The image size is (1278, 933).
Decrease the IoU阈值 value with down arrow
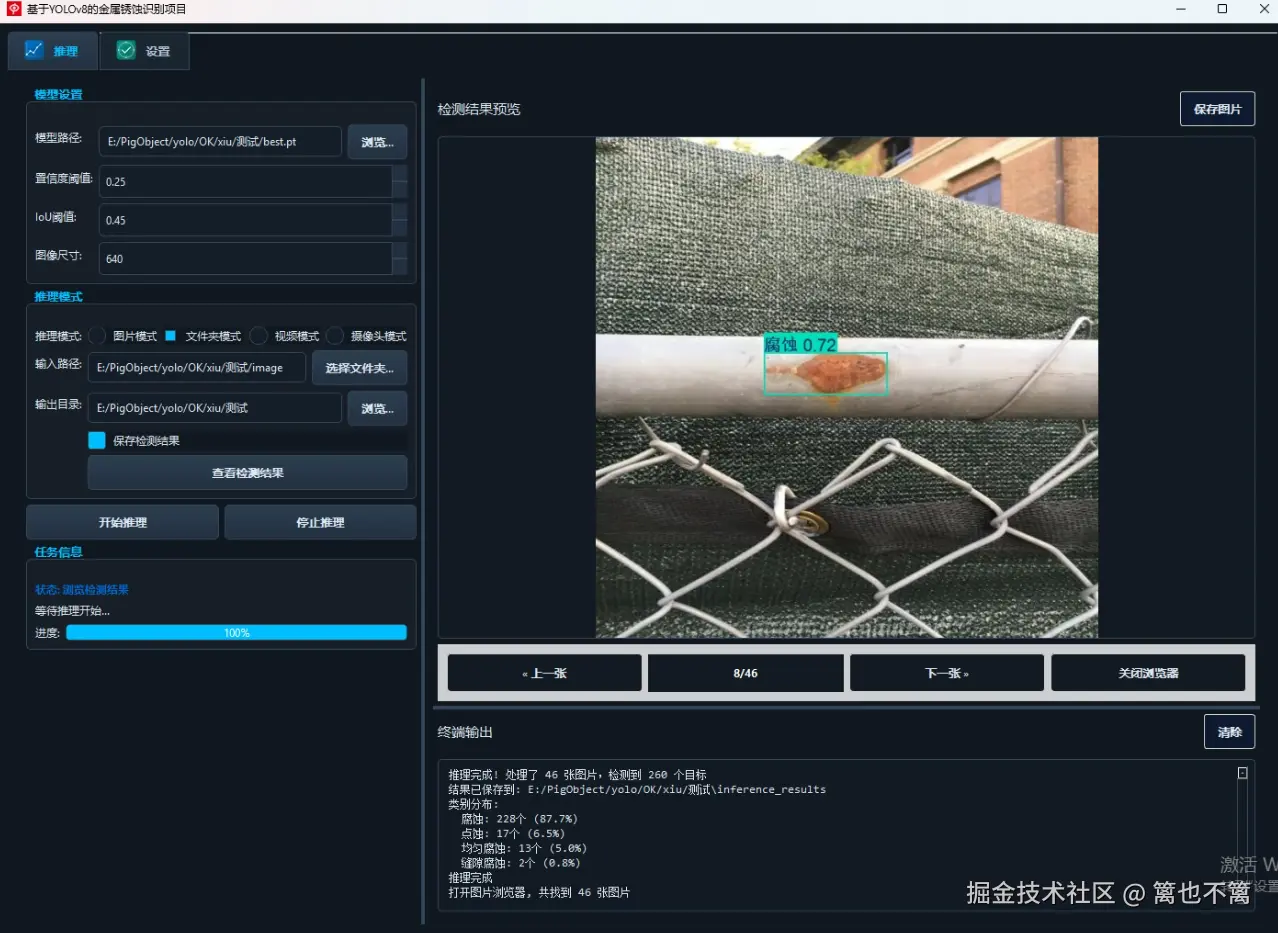[400, 227]
